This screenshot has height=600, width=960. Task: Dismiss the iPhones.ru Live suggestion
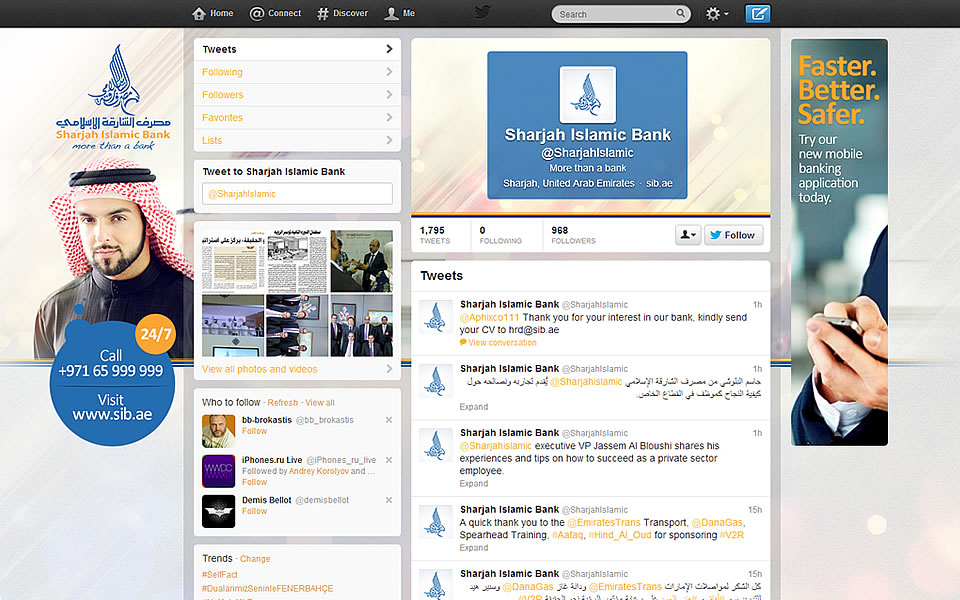point(389,460)
